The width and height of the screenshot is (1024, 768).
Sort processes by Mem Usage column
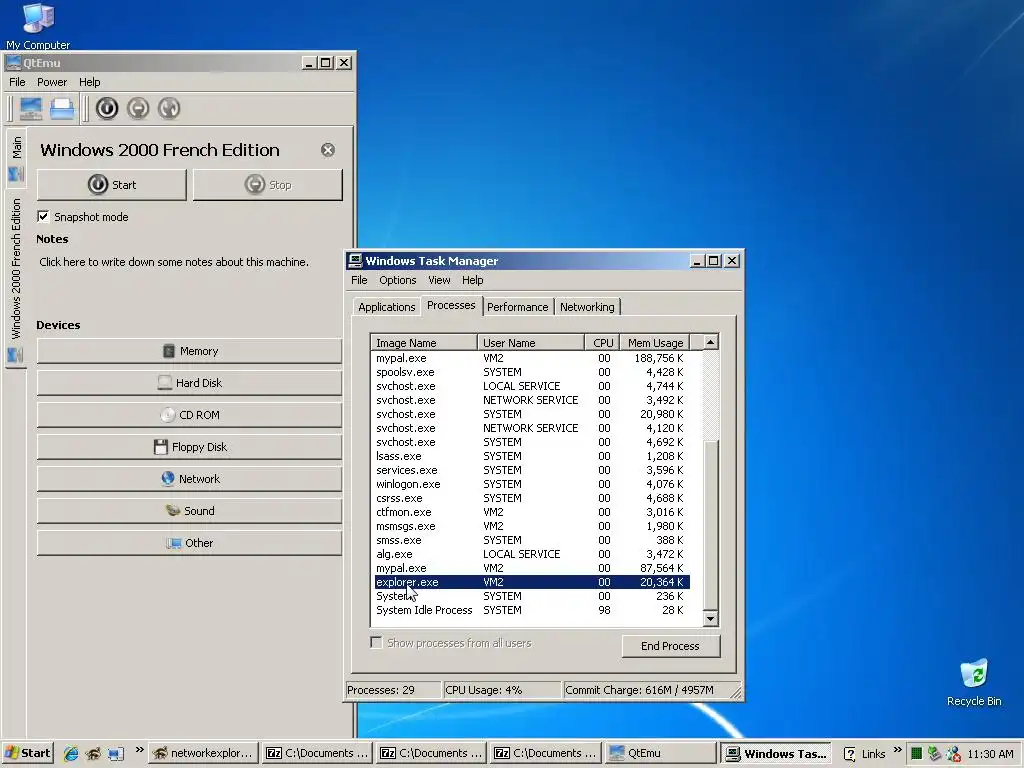654,343
